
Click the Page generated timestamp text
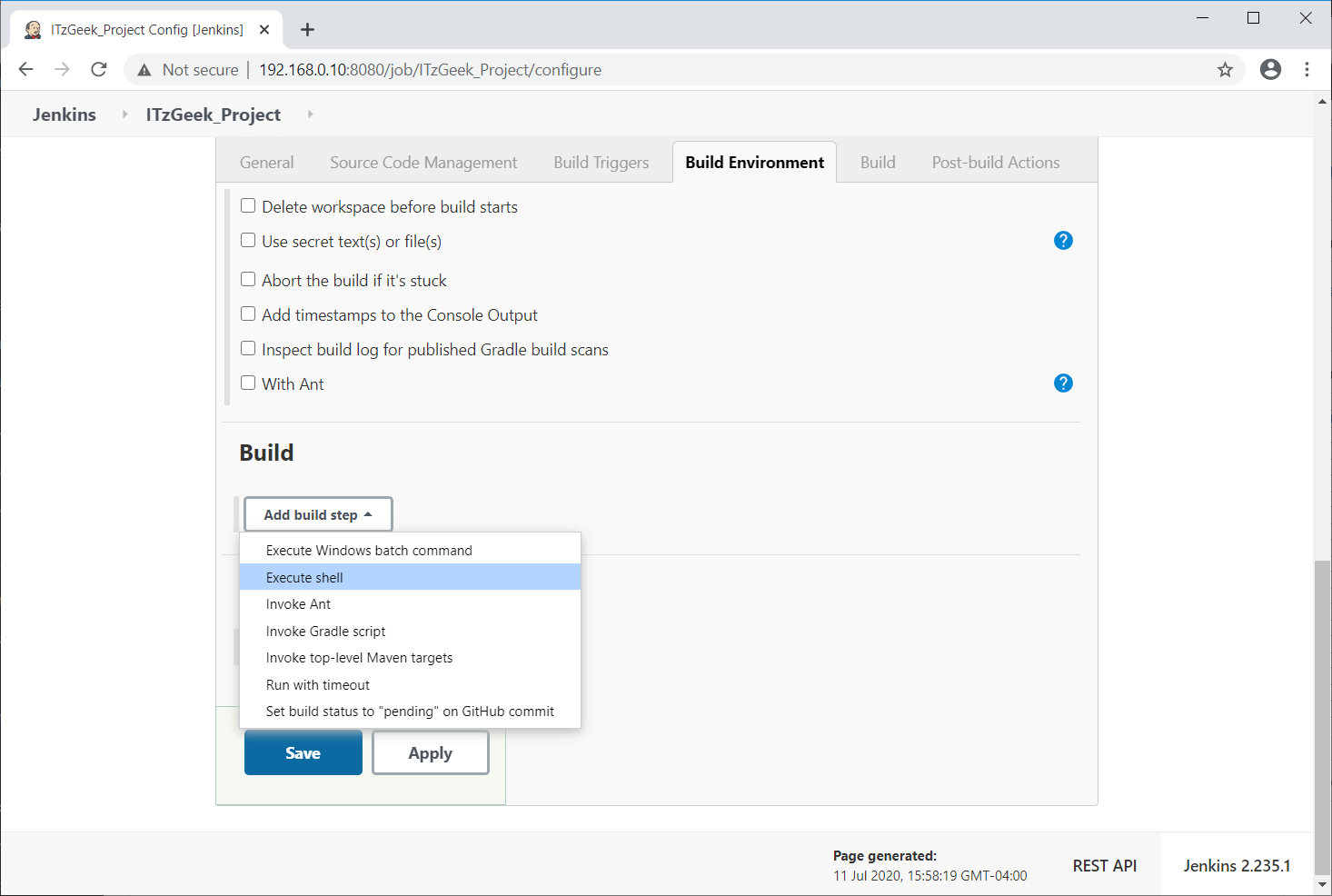coord(930,876)
